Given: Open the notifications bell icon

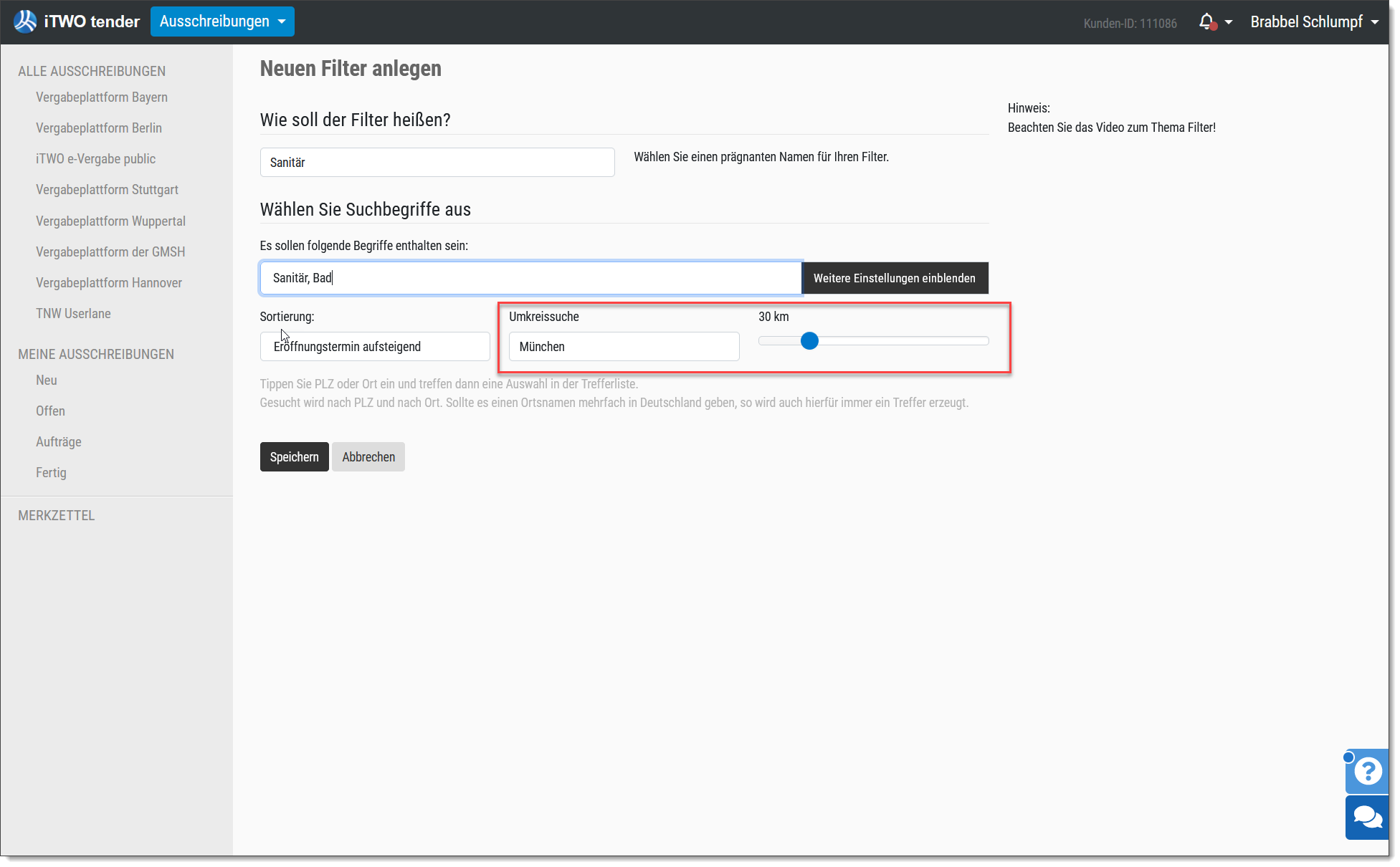Looking at the screenshot, I should (x=1207, y=22).
